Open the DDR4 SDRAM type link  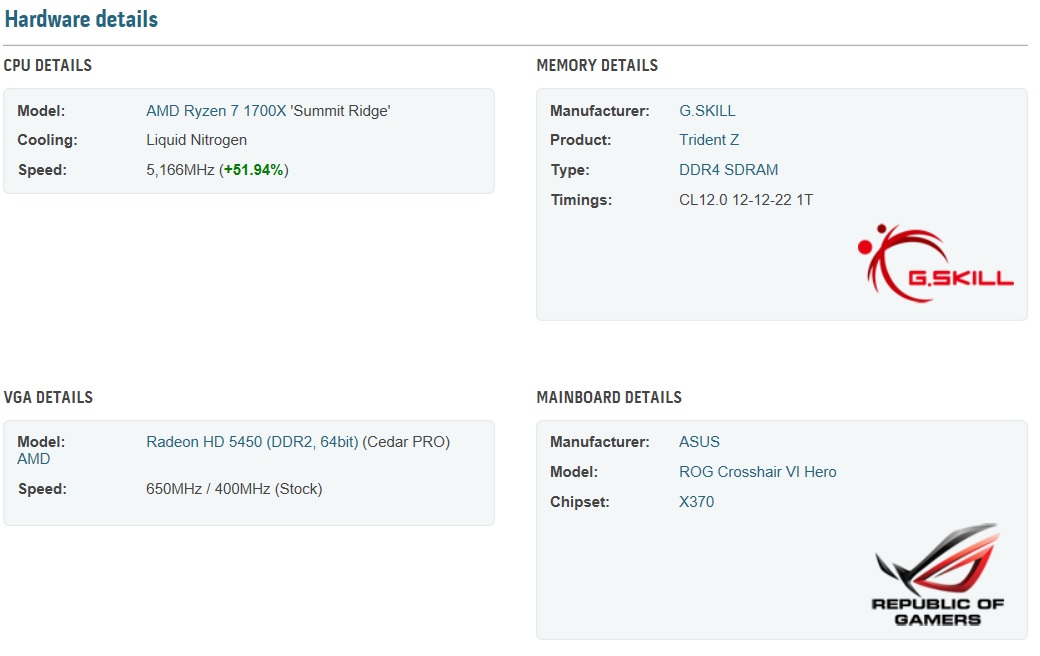coord(728,170)
